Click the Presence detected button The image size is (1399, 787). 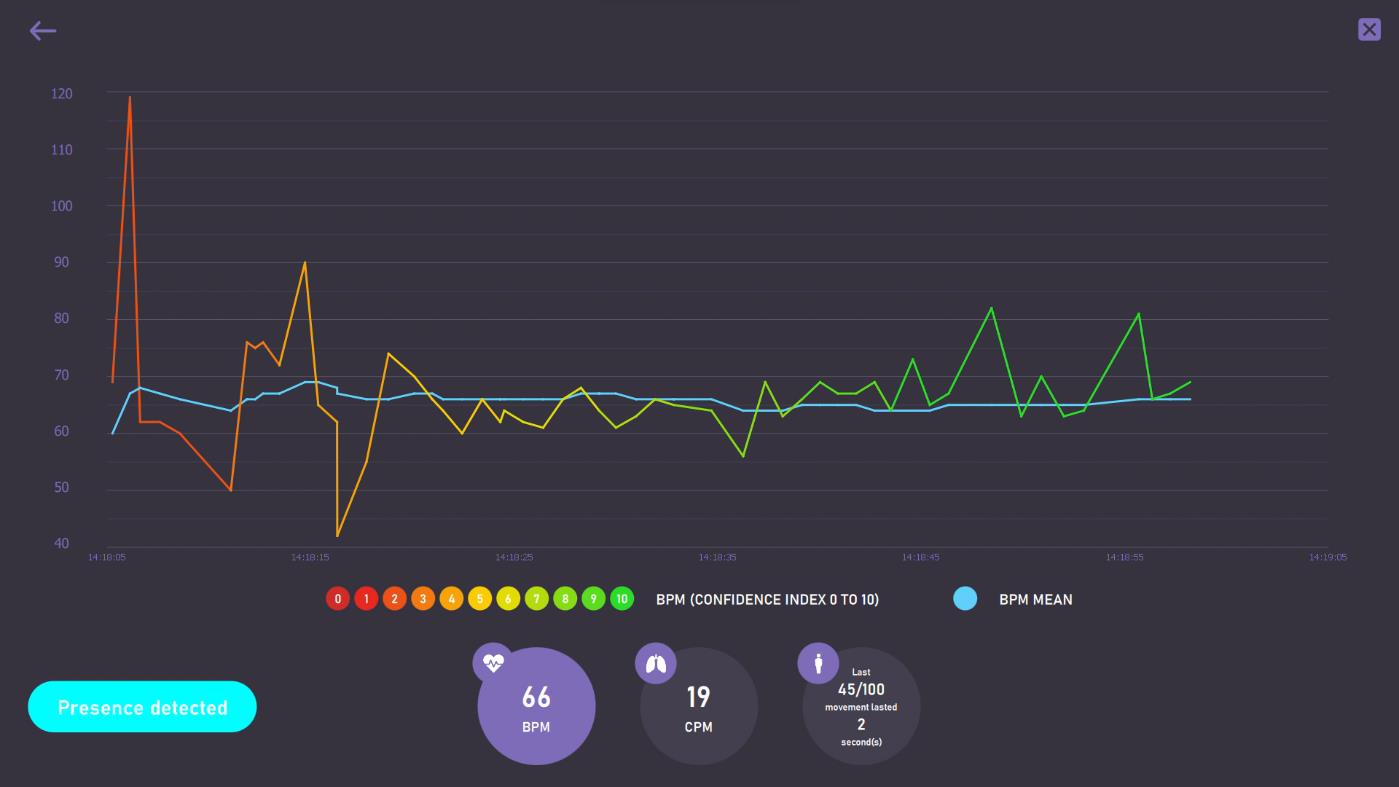142,707
